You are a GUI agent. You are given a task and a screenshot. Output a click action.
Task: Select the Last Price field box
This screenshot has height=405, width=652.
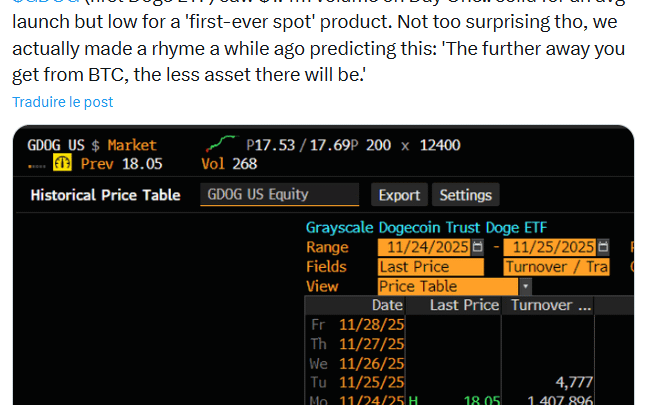pyautogui.click(x=430, y=267)
